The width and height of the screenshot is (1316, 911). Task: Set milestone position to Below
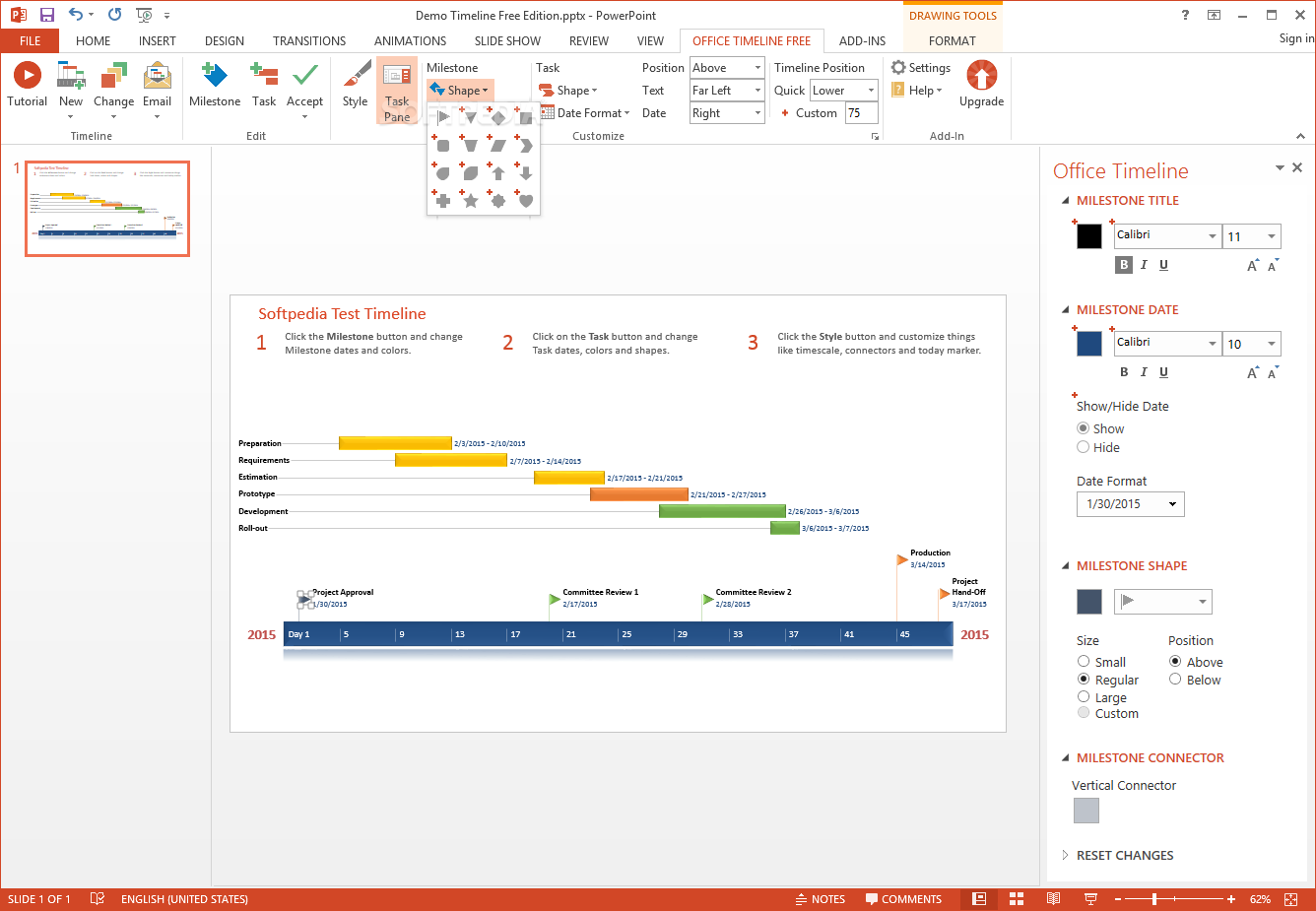click(x=1175, y=679)
